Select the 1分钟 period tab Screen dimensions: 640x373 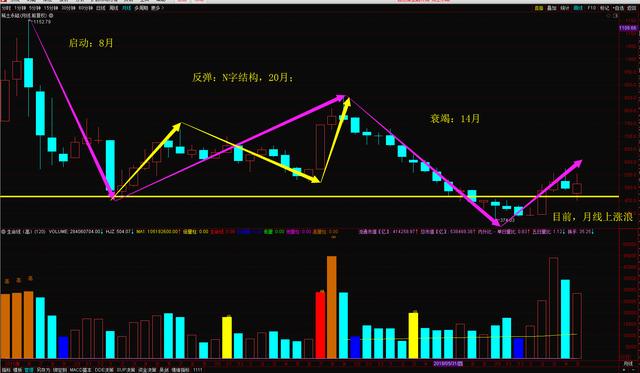point(20,8)
